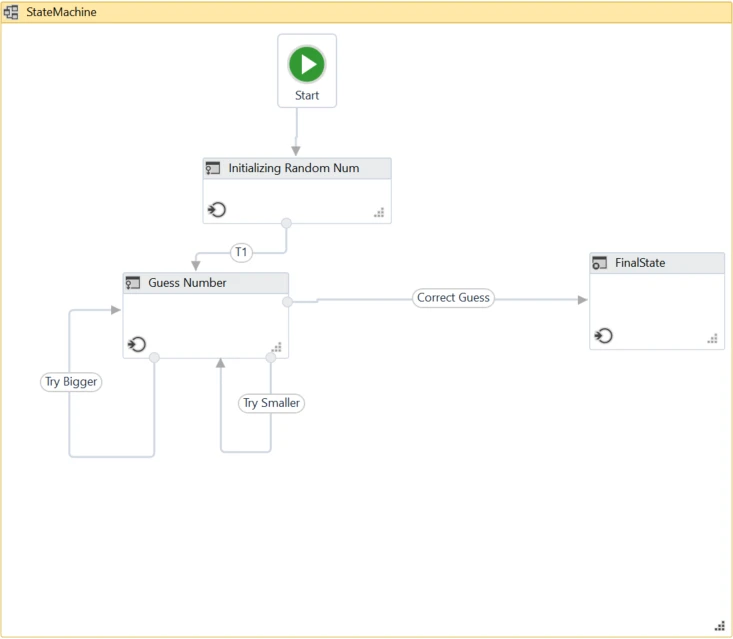Click resize grip of FinalState box
The height and width of the screenshot is (639, 733).
[712, 338]
